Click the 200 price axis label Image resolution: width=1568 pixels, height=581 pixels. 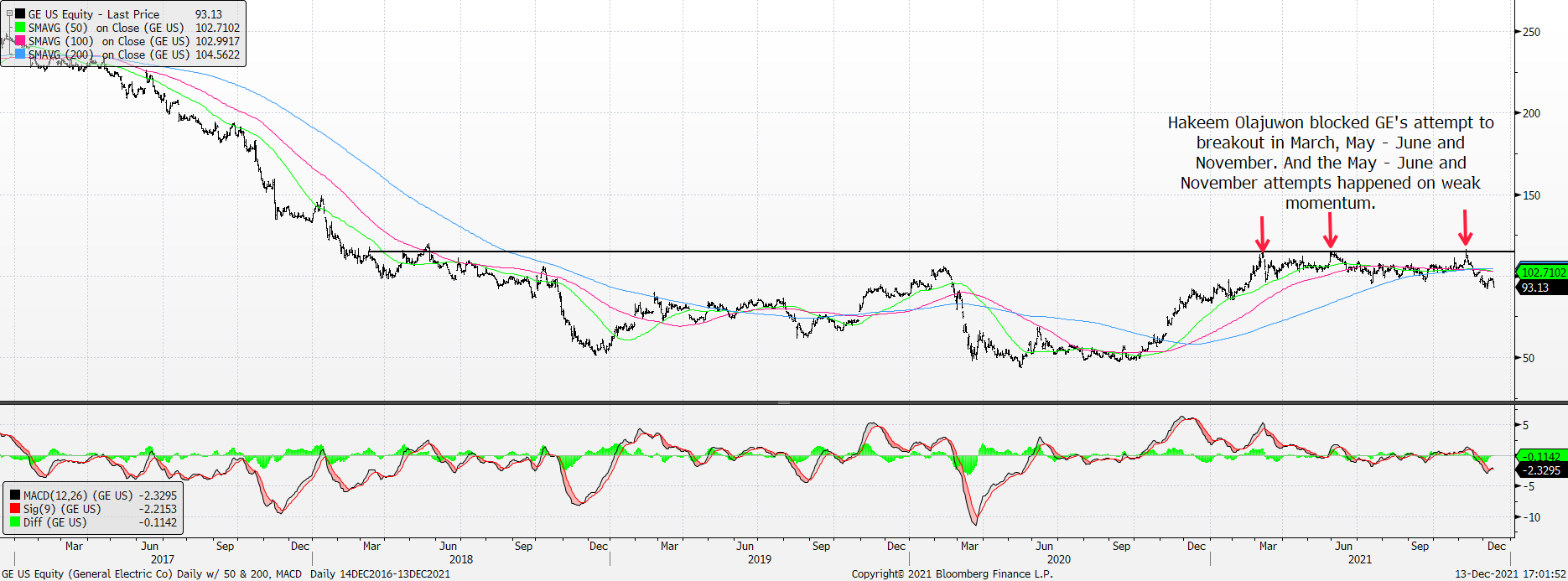coord(1531,113)
